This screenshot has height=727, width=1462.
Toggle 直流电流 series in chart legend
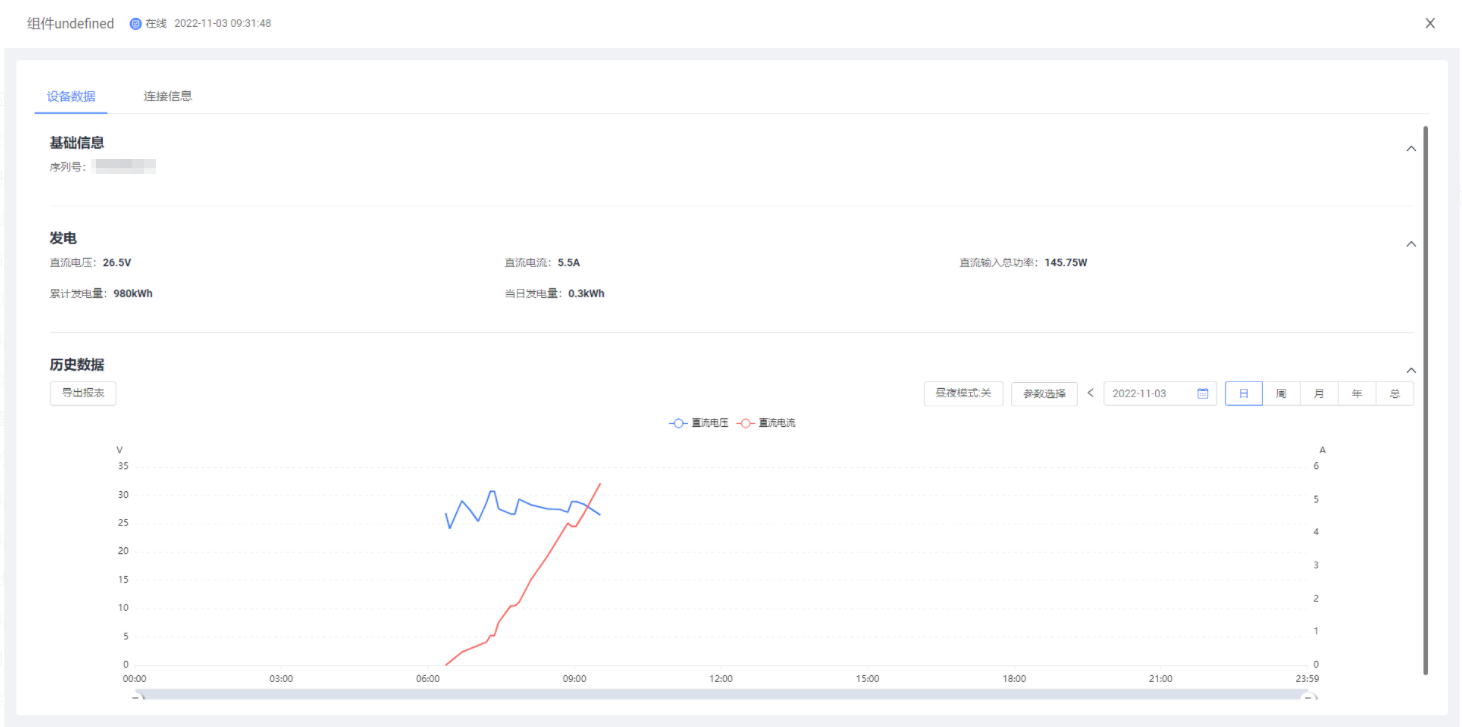[x=767, y=423]
